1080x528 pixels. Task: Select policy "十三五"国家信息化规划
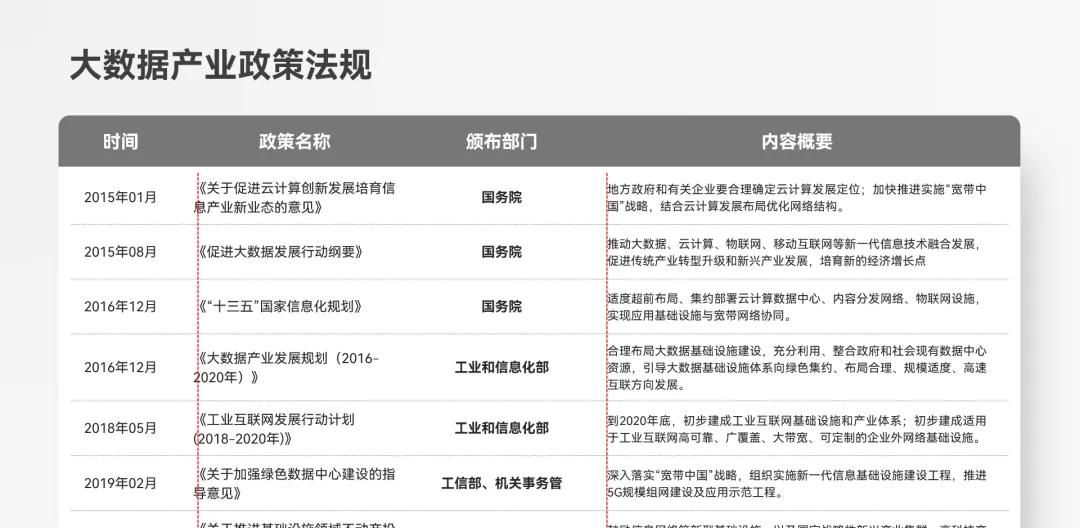279,307
